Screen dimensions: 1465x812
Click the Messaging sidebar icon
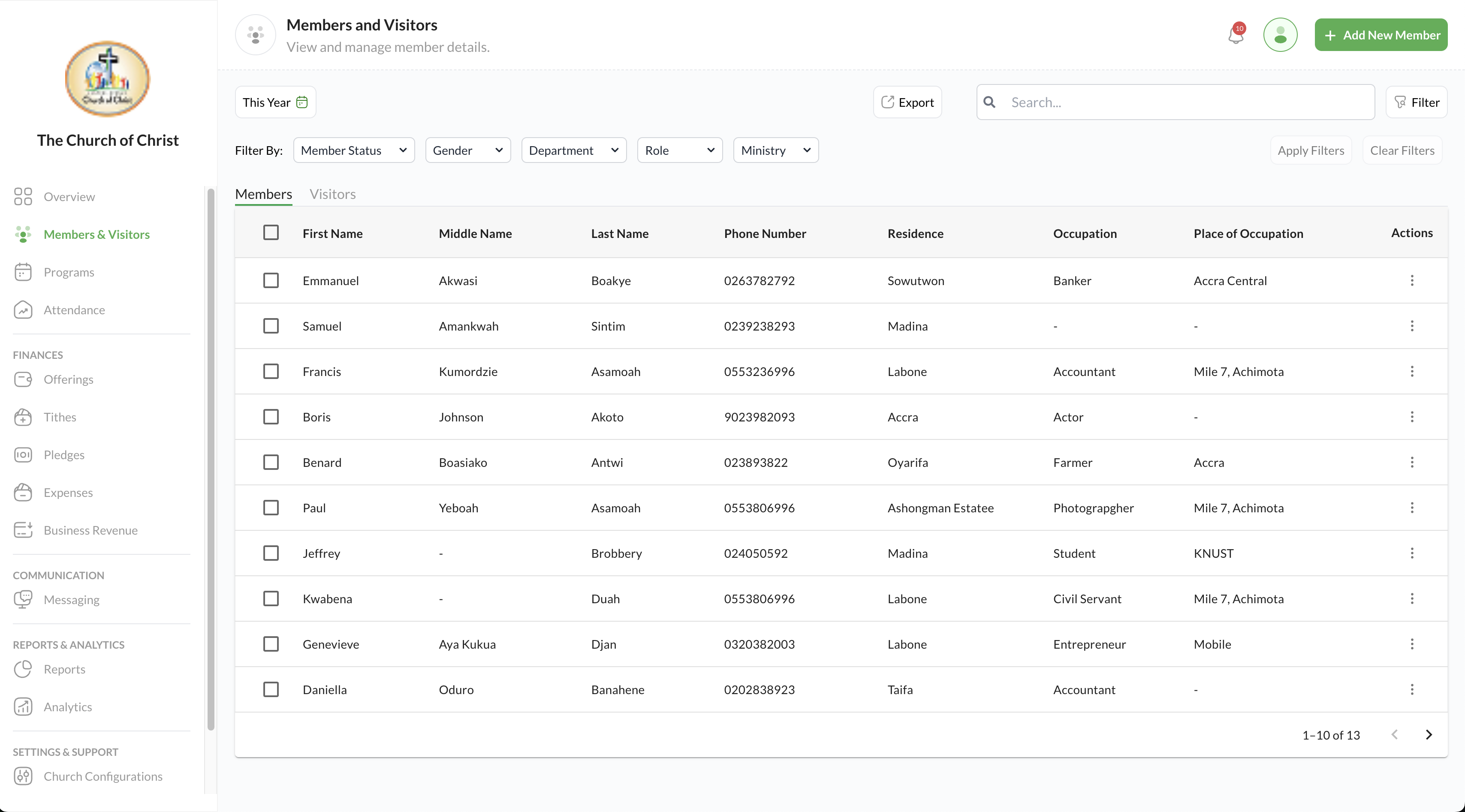(x=23, y=599)
